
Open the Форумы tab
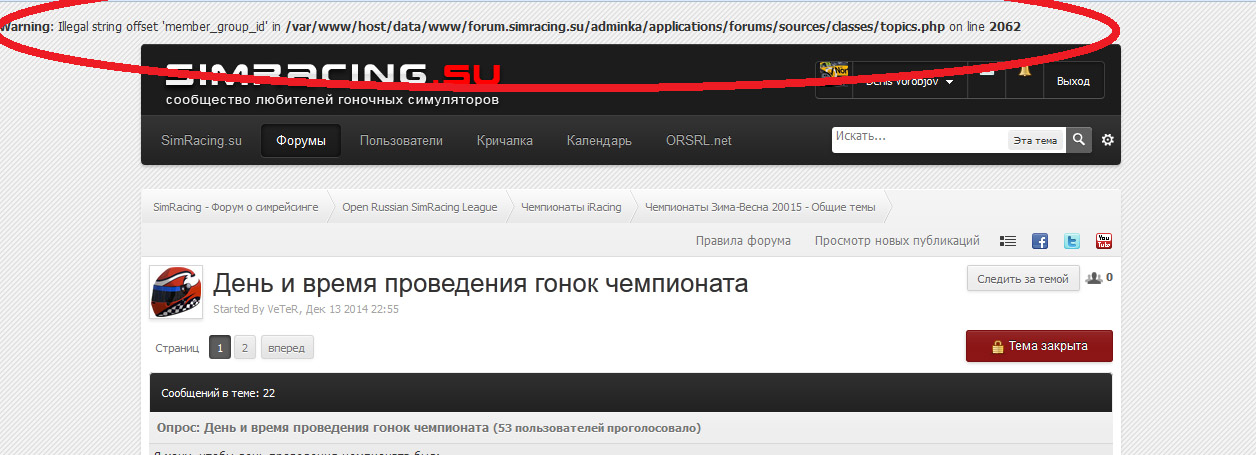click(301, 141)
